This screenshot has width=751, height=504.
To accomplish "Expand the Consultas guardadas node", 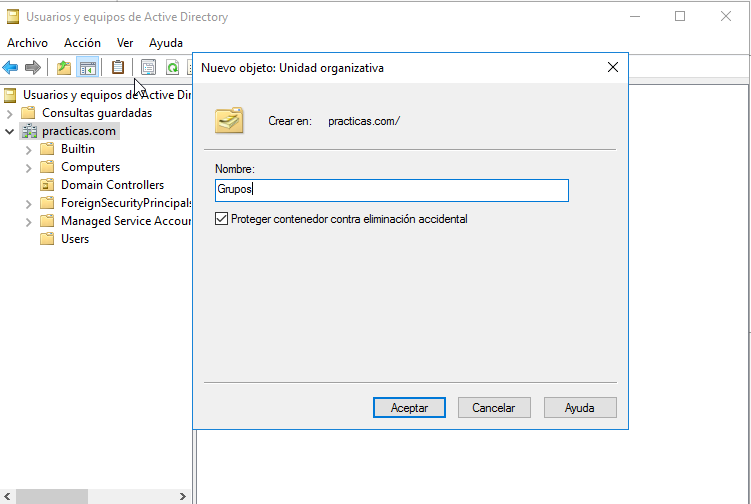I will (x=9, y=113).
